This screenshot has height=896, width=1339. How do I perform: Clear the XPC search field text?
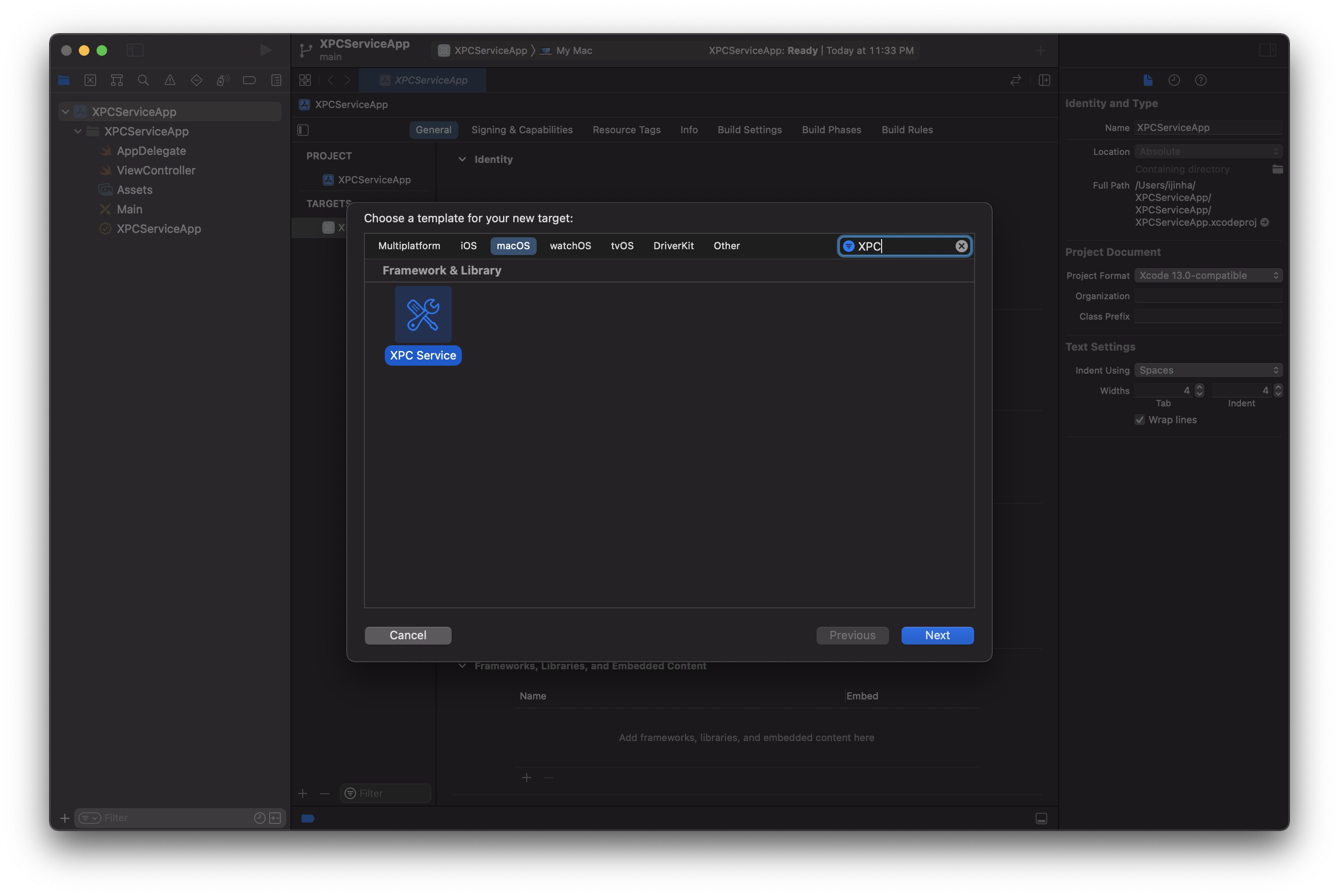point(961,246)
